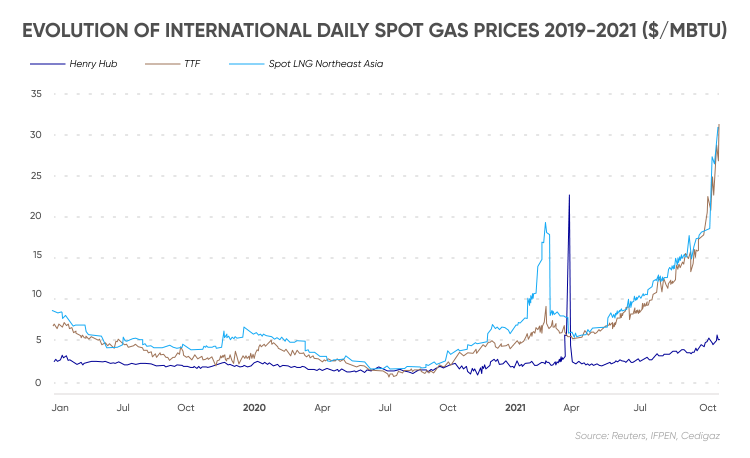Click the 2021 x-axis label

click(515, 408)
